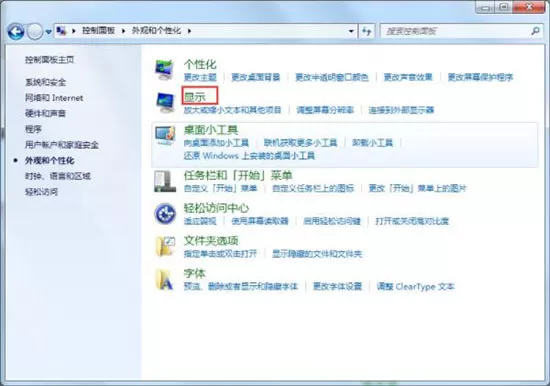Click the 显示 display monitor icon

(x=165, y=102)
